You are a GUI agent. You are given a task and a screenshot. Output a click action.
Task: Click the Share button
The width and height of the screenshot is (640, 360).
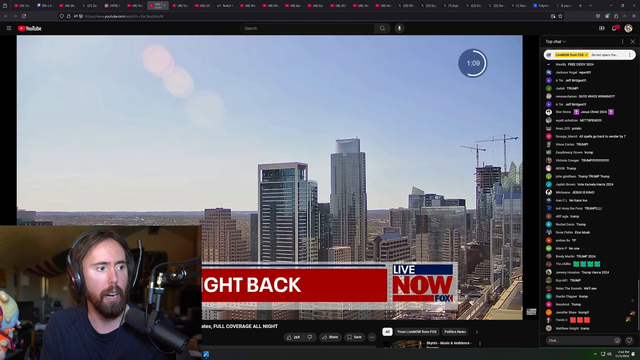(330, 337)
